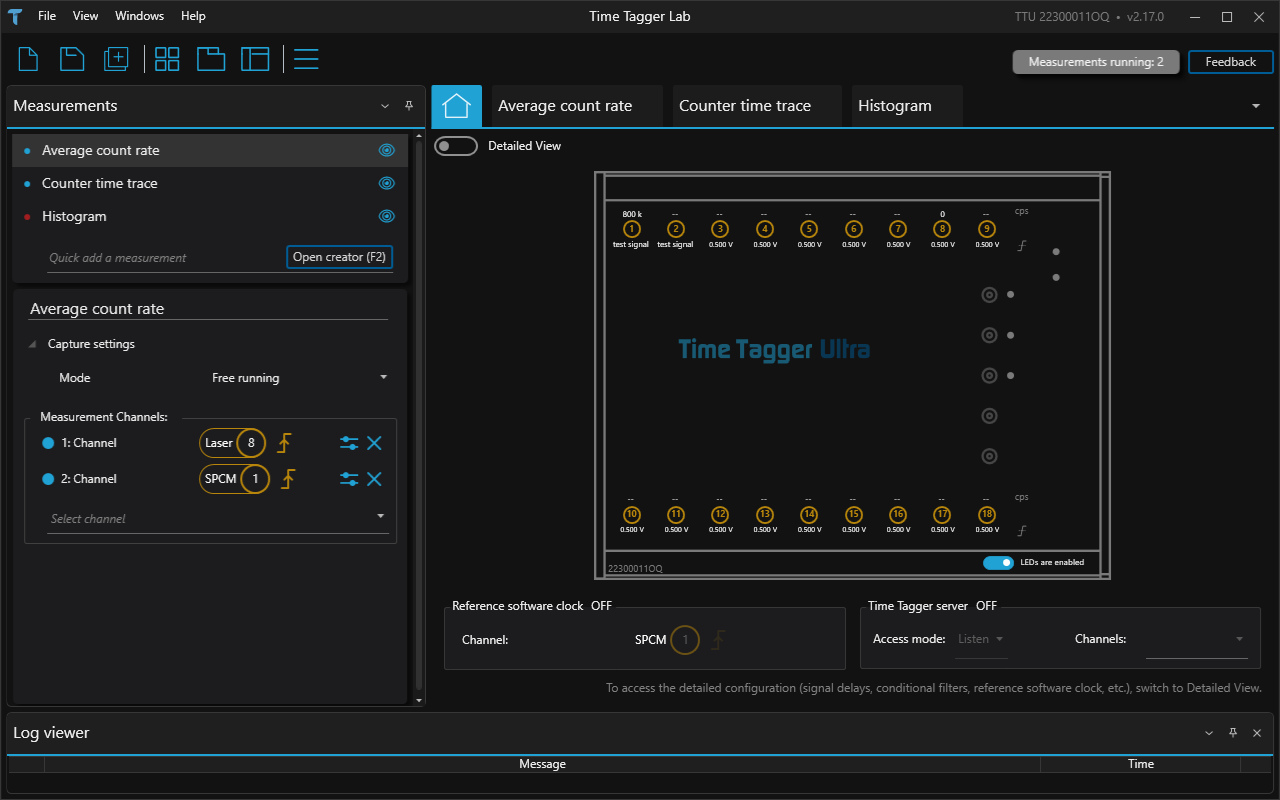Open the Measurements panel dropdown chevron
1280x800 pixels.
(385, 106)
